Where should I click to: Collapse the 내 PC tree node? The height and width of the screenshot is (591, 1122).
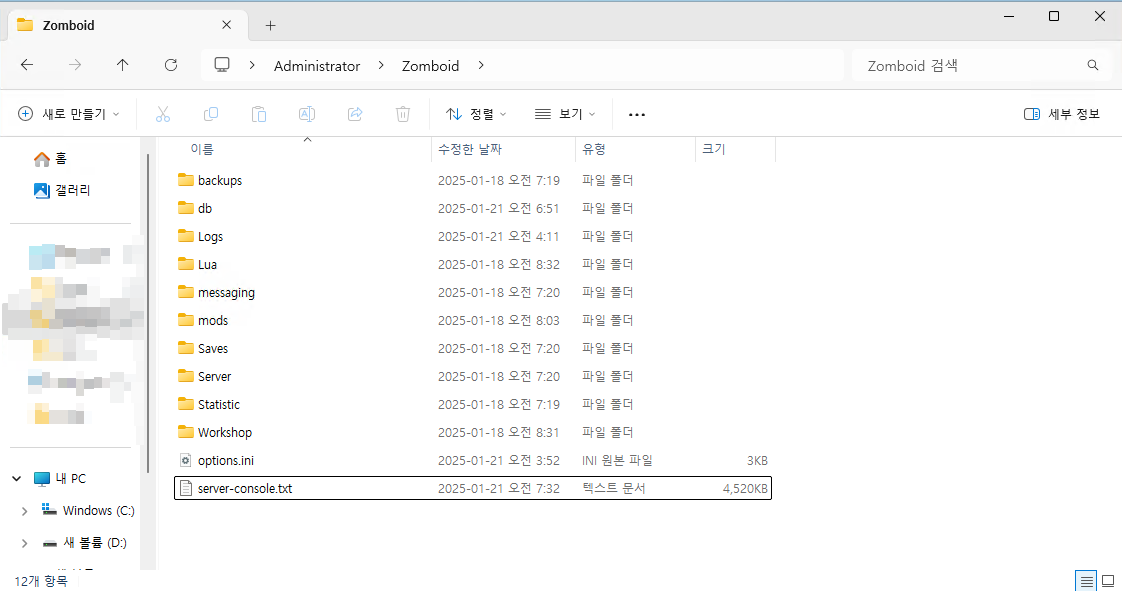click(16, 479)
